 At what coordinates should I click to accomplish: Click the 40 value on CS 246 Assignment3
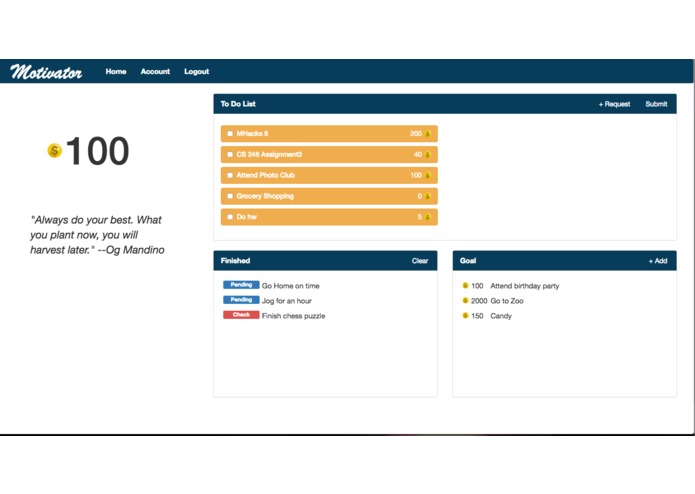[x=418, y=155]
